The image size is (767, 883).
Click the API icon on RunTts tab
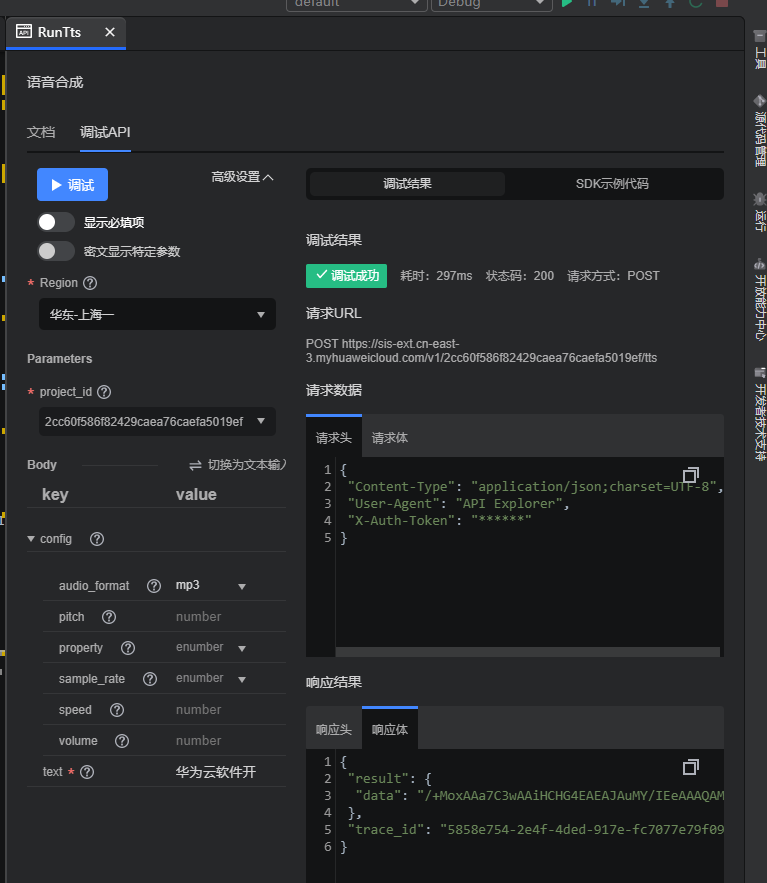pos(24,31)
